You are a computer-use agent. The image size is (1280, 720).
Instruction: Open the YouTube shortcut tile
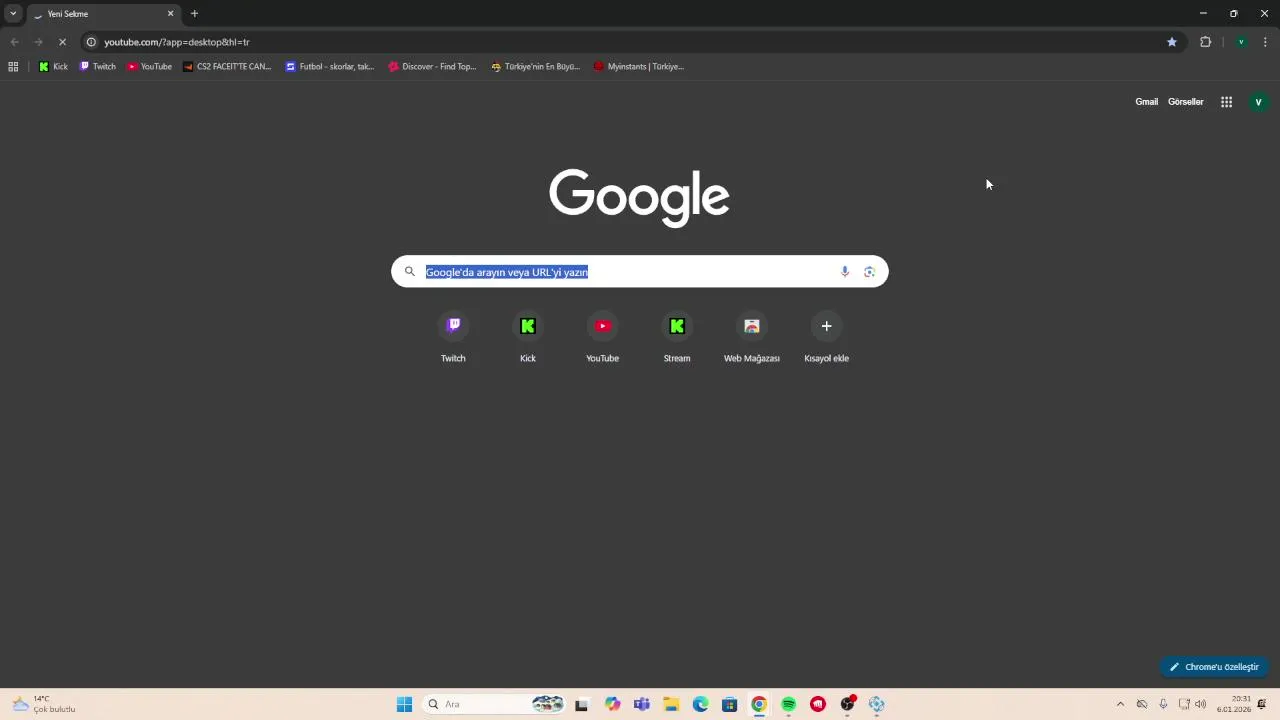(602, 337)
